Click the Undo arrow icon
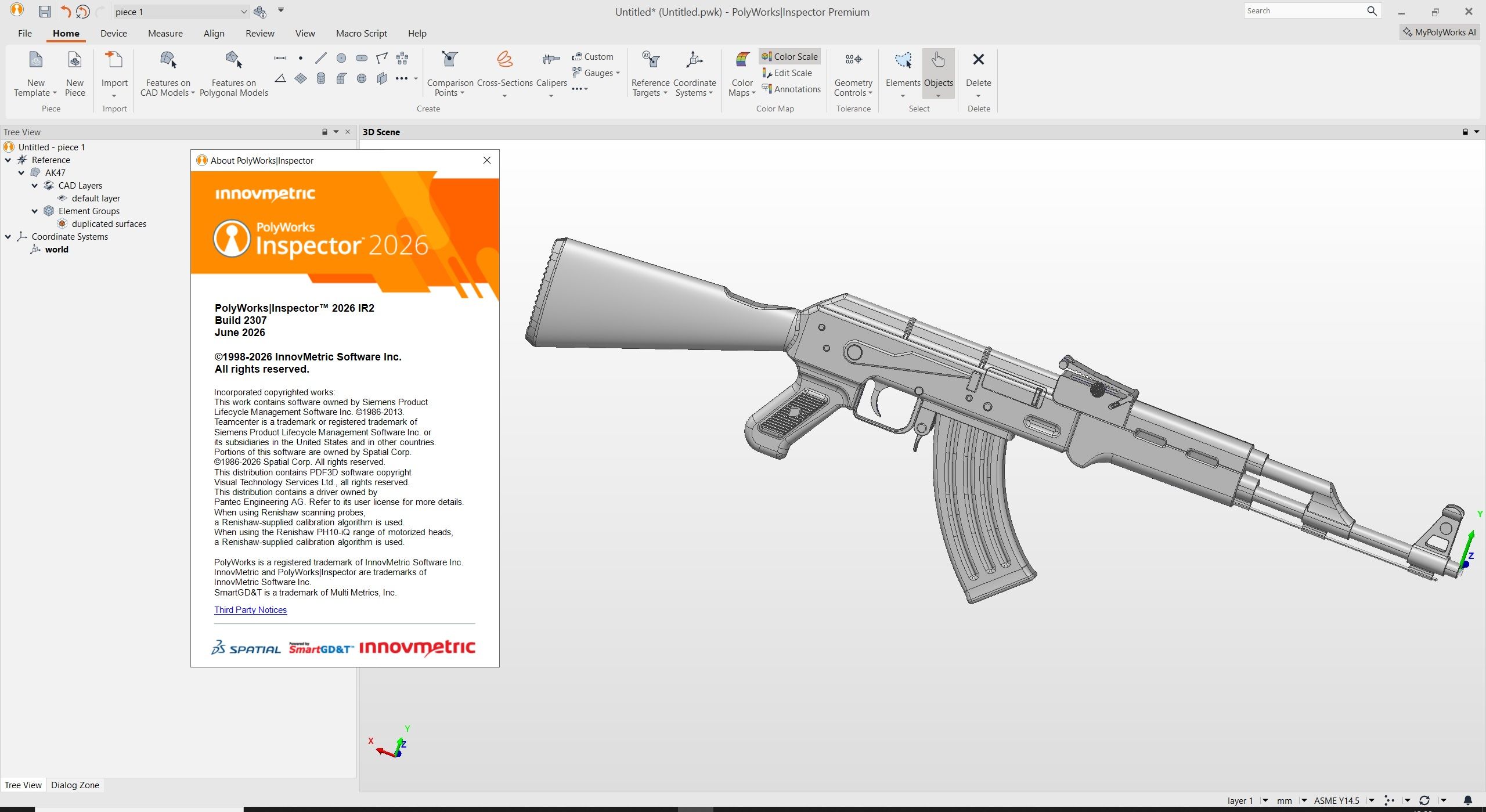This screenshot has width=1486, height=812. tap(66, 12)
